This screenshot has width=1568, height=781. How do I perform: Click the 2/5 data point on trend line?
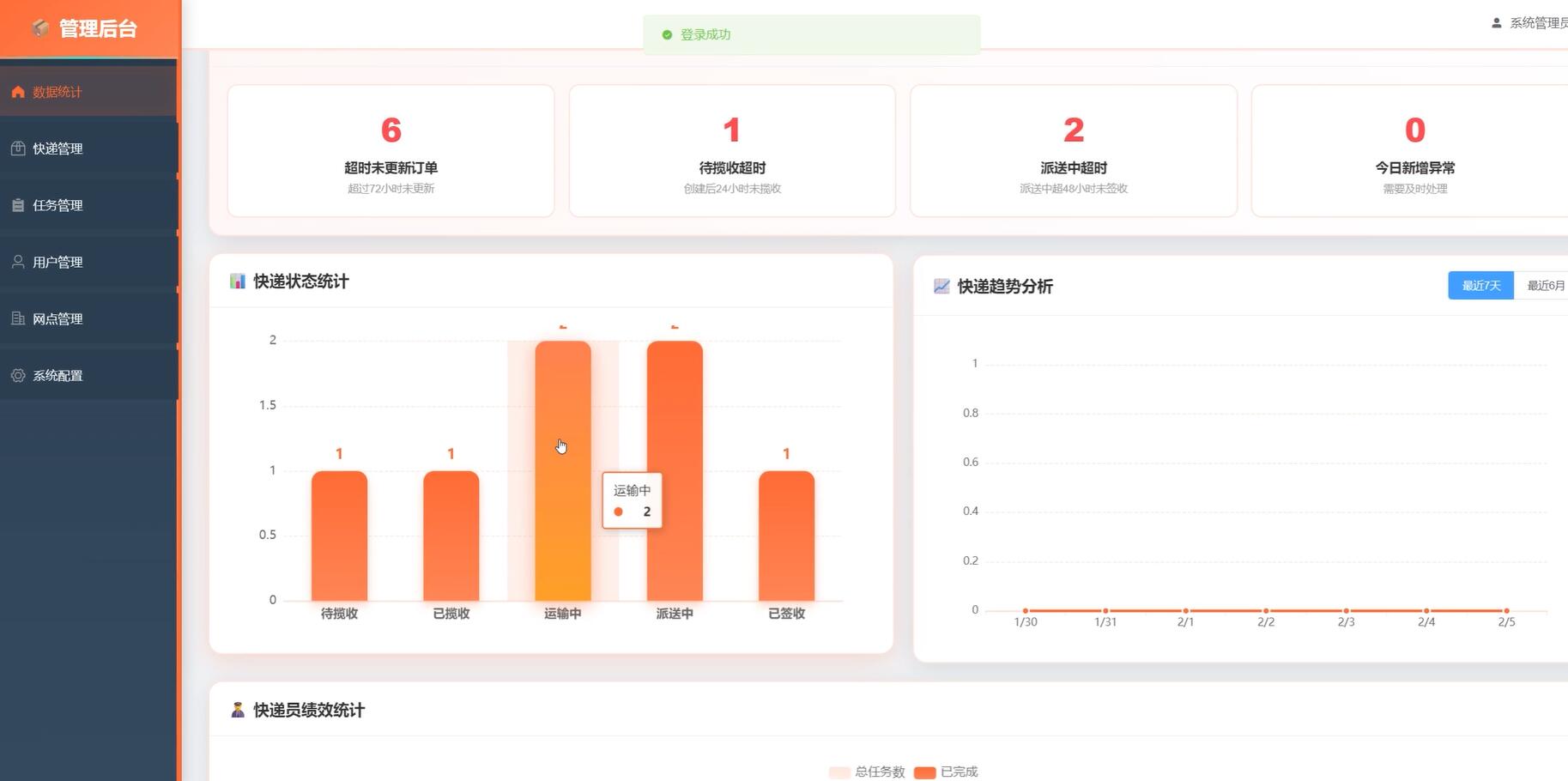(x=1506, y=610)
